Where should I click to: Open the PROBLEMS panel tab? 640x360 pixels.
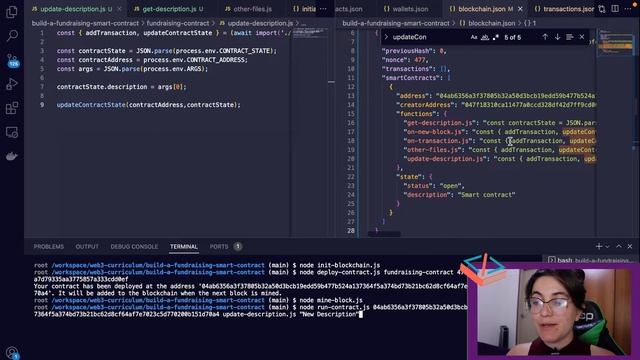49,247
